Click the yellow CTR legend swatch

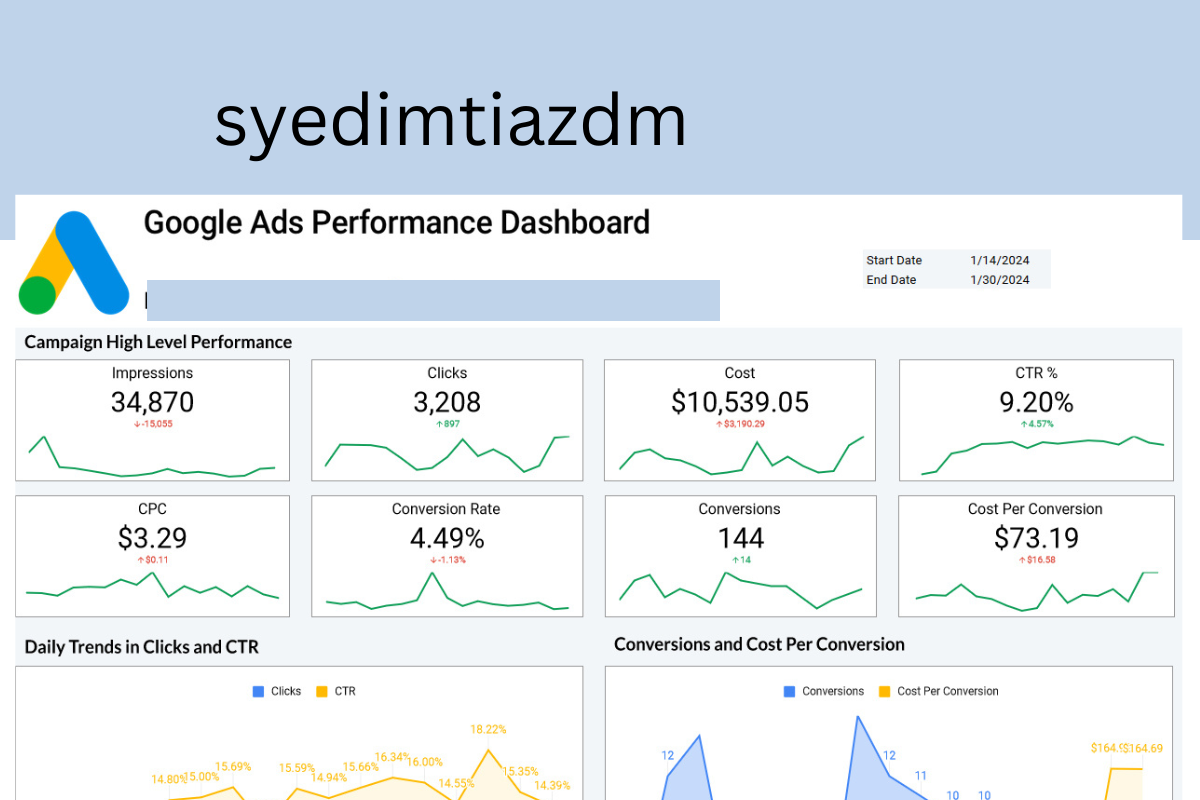coord(322,691)
